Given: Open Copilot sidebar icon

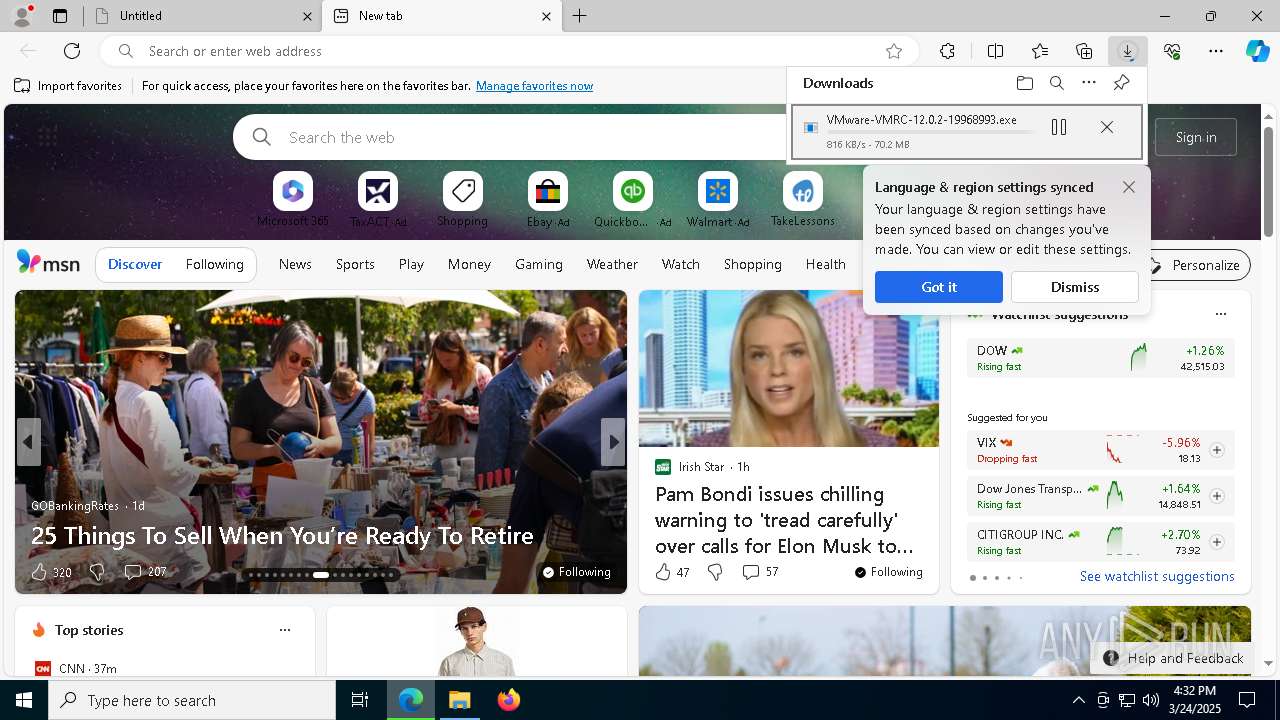Looking at the screenshot, I should pos(1257,51).
